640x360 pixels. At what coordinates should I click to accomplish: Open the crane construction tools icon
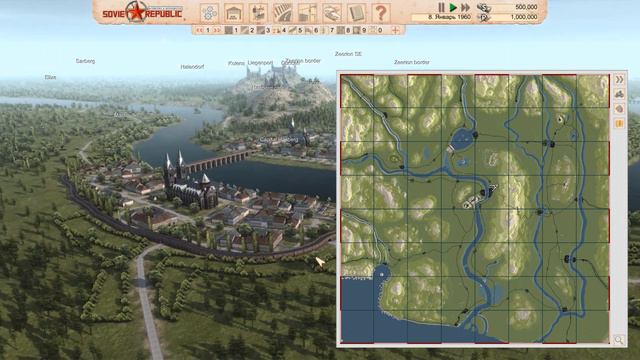coord(307,13)
